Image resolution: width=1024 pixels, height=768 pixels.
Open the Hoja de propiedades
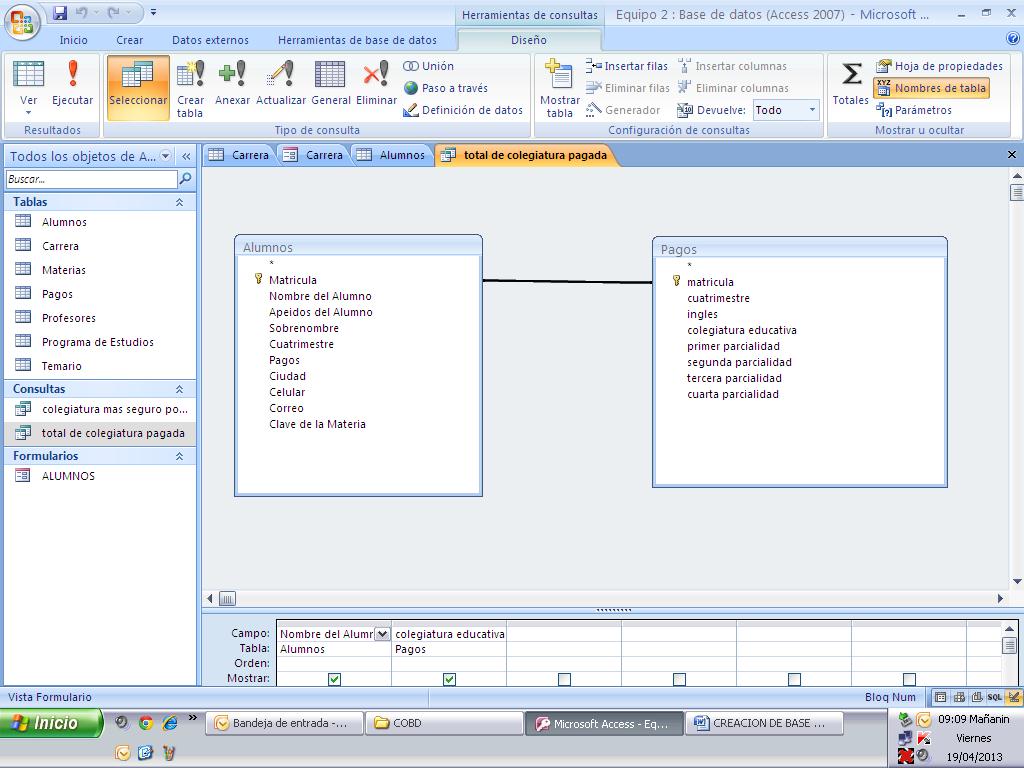pyautogui.click(x=940, y=65)
